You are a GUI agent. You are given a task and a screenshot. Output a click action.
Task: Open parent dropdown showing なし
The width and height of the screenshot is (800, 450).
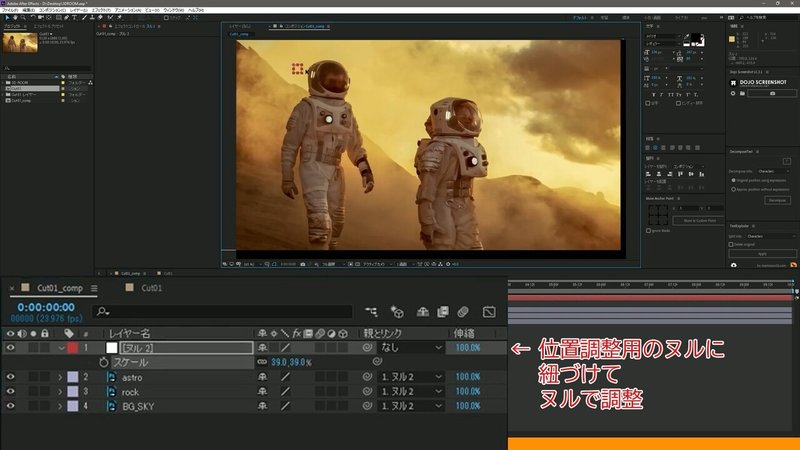point(411,348)
